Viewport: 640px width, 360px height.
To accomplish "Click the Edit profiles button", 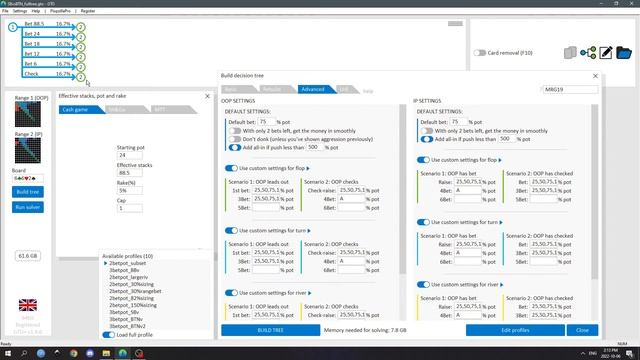I will coord(515,330).
